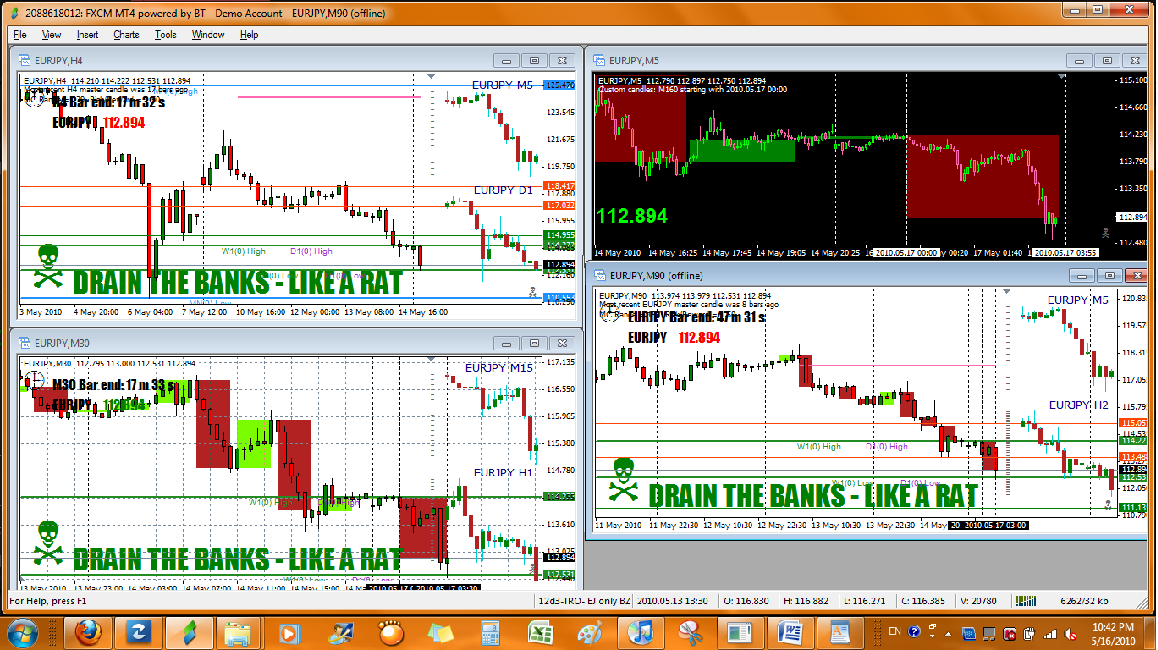
Task: Click the MT4 application icon in the title bar
Action: point(15,13)
